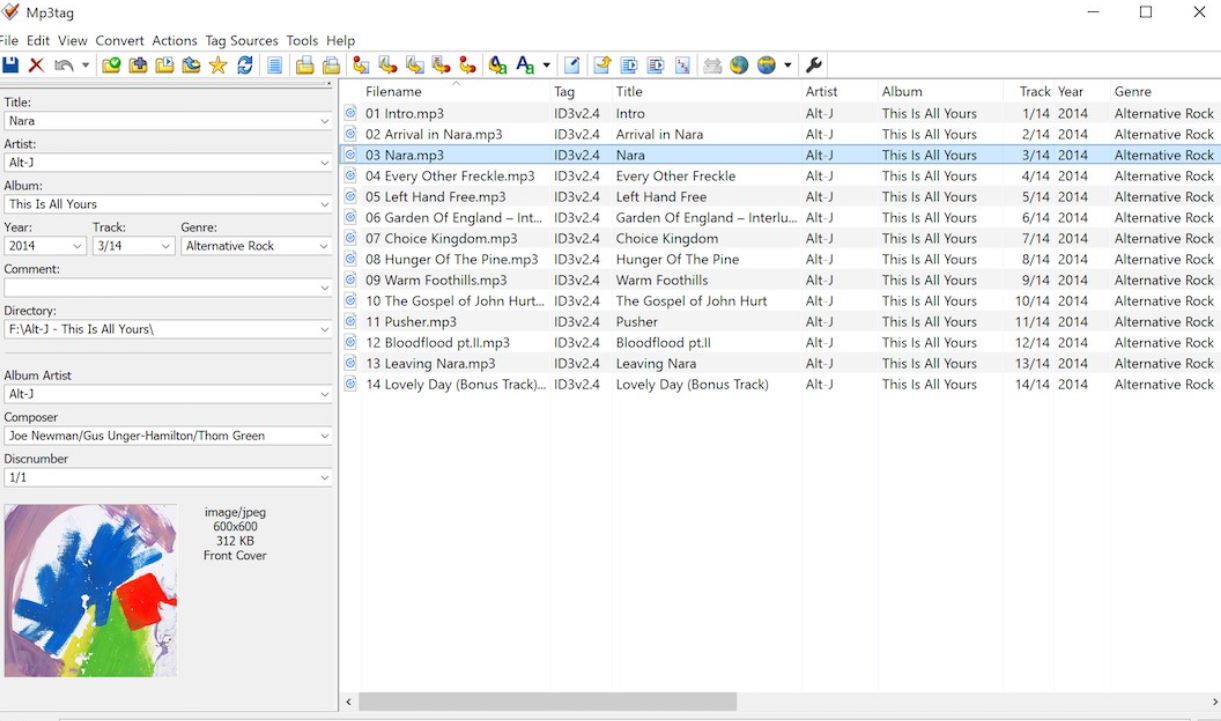Image resolution: width=1221 pixels, height=721 pixels.
Task: Click the Save tag floppy disk icon
Action: (x=10, y=65)
